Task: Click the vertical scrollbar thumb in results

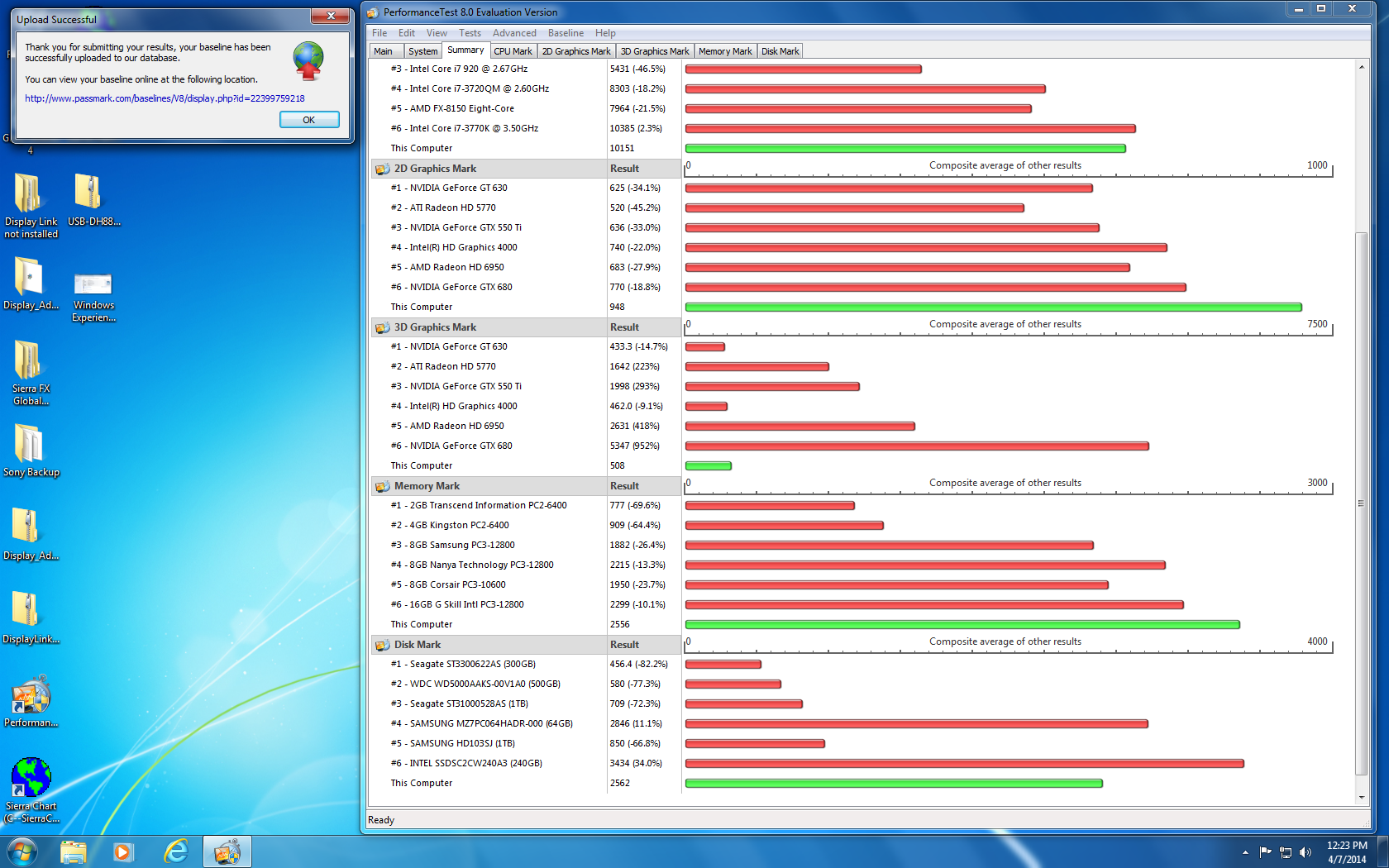Action: click(1362, 504)
